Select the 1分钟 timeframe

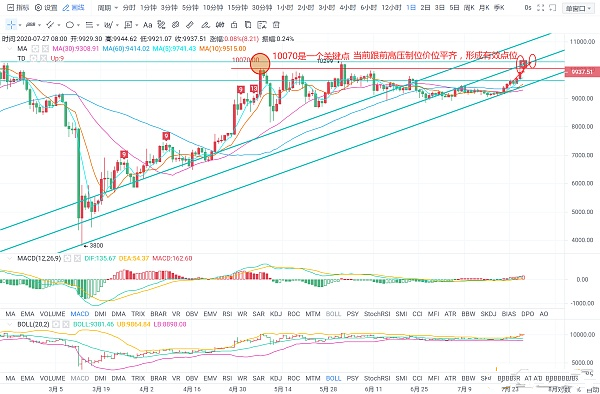pos(148,7)
